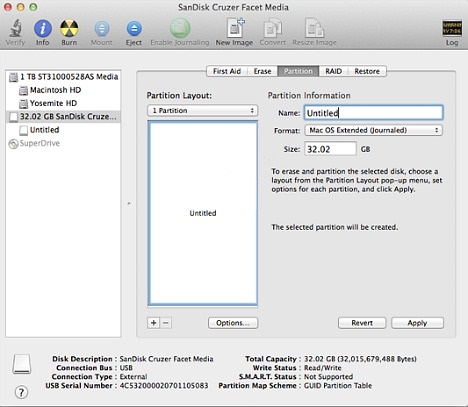
Task: Select Macintosh HD in sidebar
Action: (63, 90)
